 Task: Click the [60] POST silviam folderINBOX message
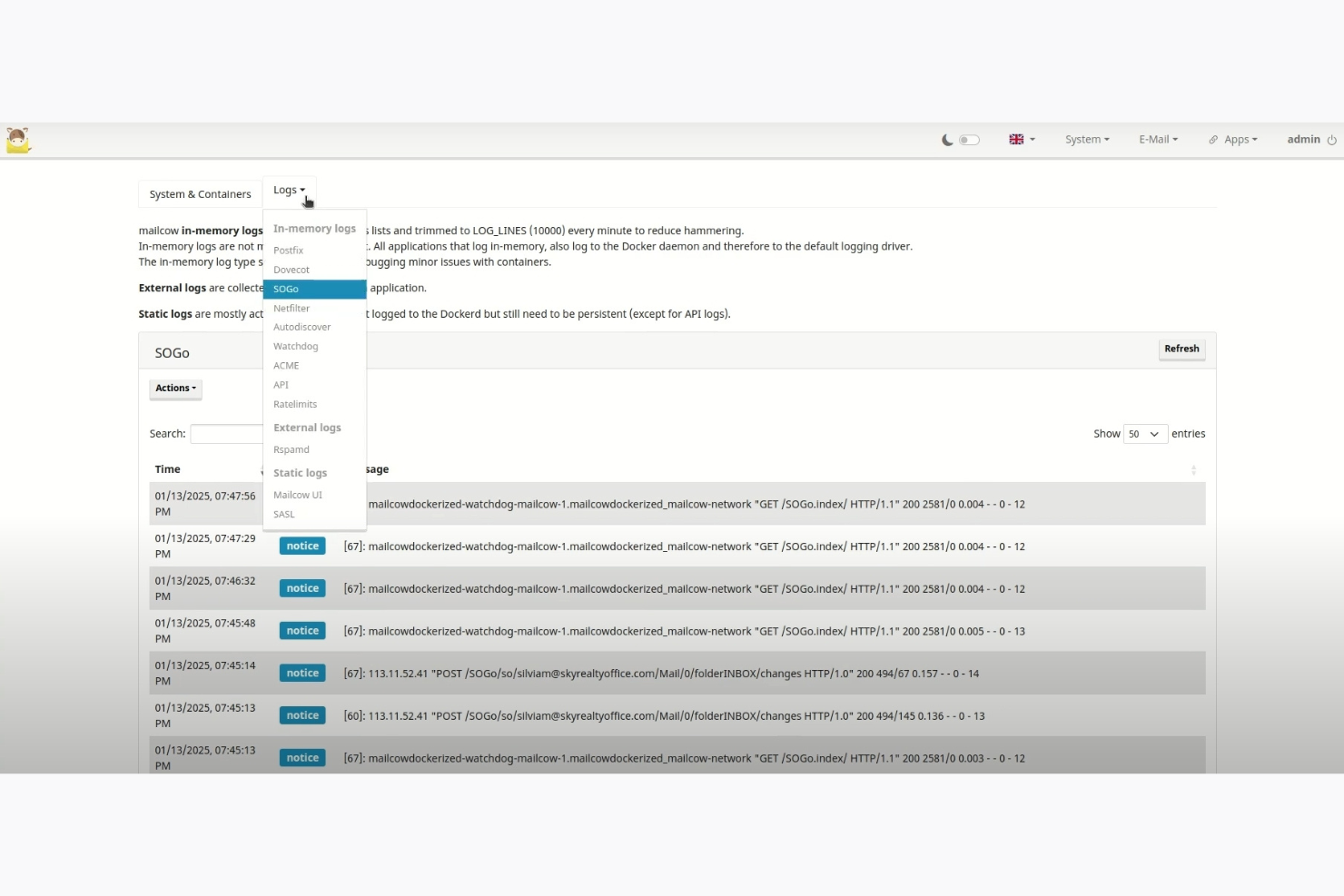664,716
